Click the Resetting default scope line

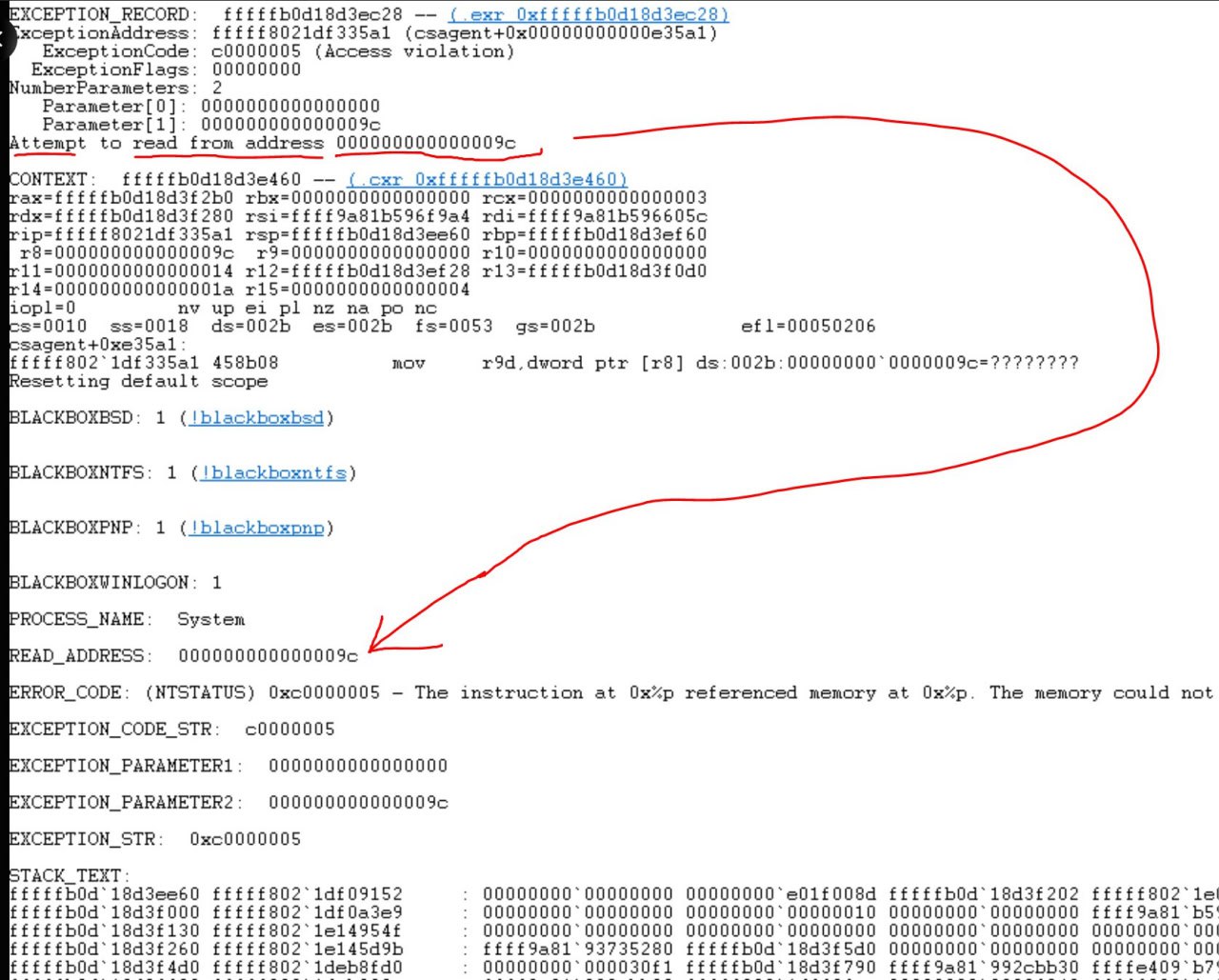click(138, 381)
